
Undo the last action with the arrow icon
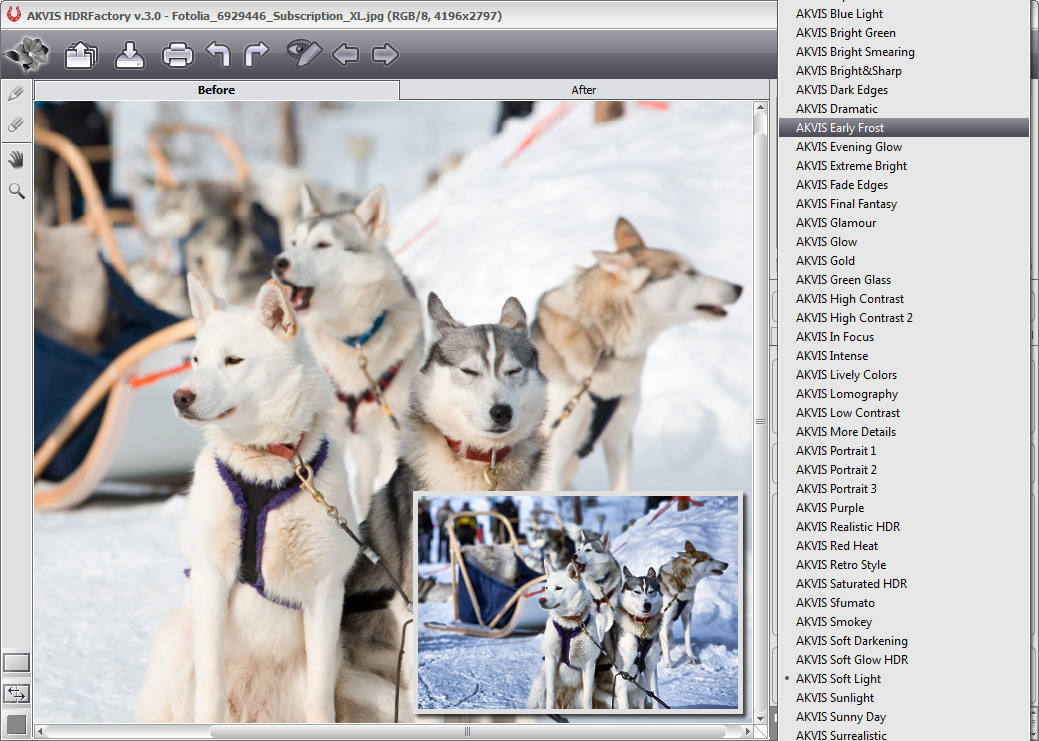tap(218, 54)
